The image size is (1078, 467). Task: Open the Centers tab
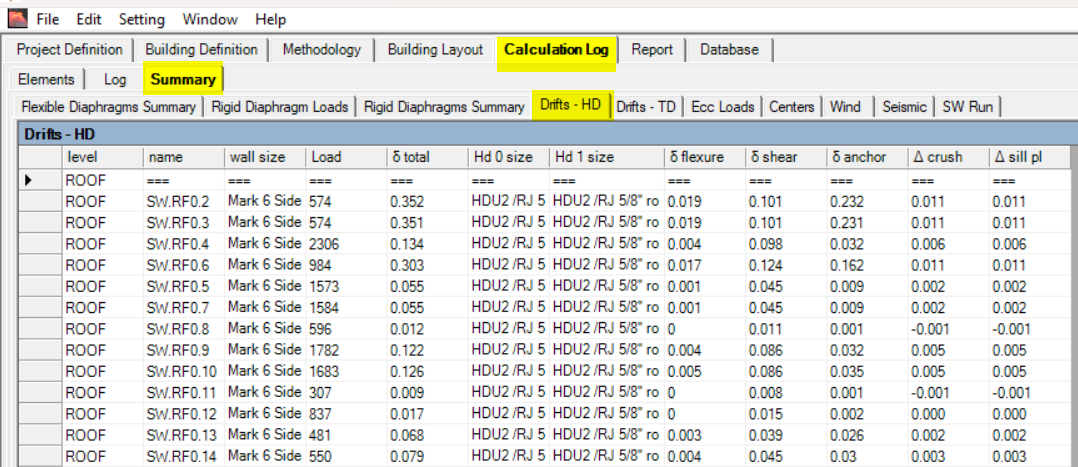tap(792, 107)
